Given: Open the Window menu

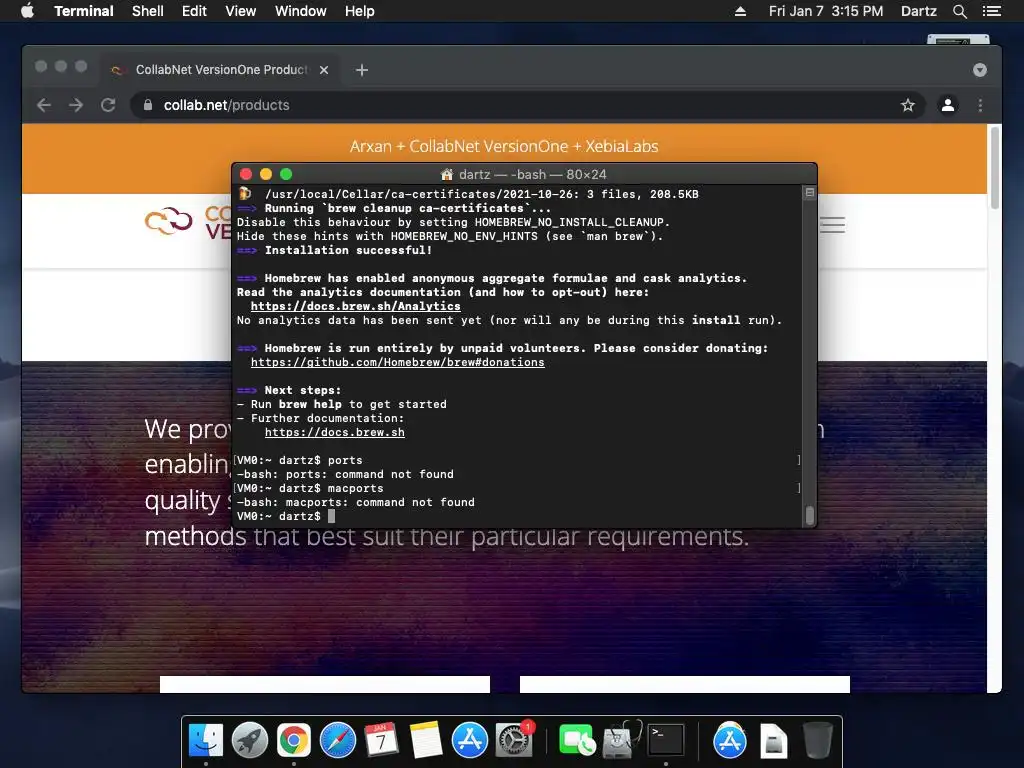Looking at the screenshot, I should (300, 11).
